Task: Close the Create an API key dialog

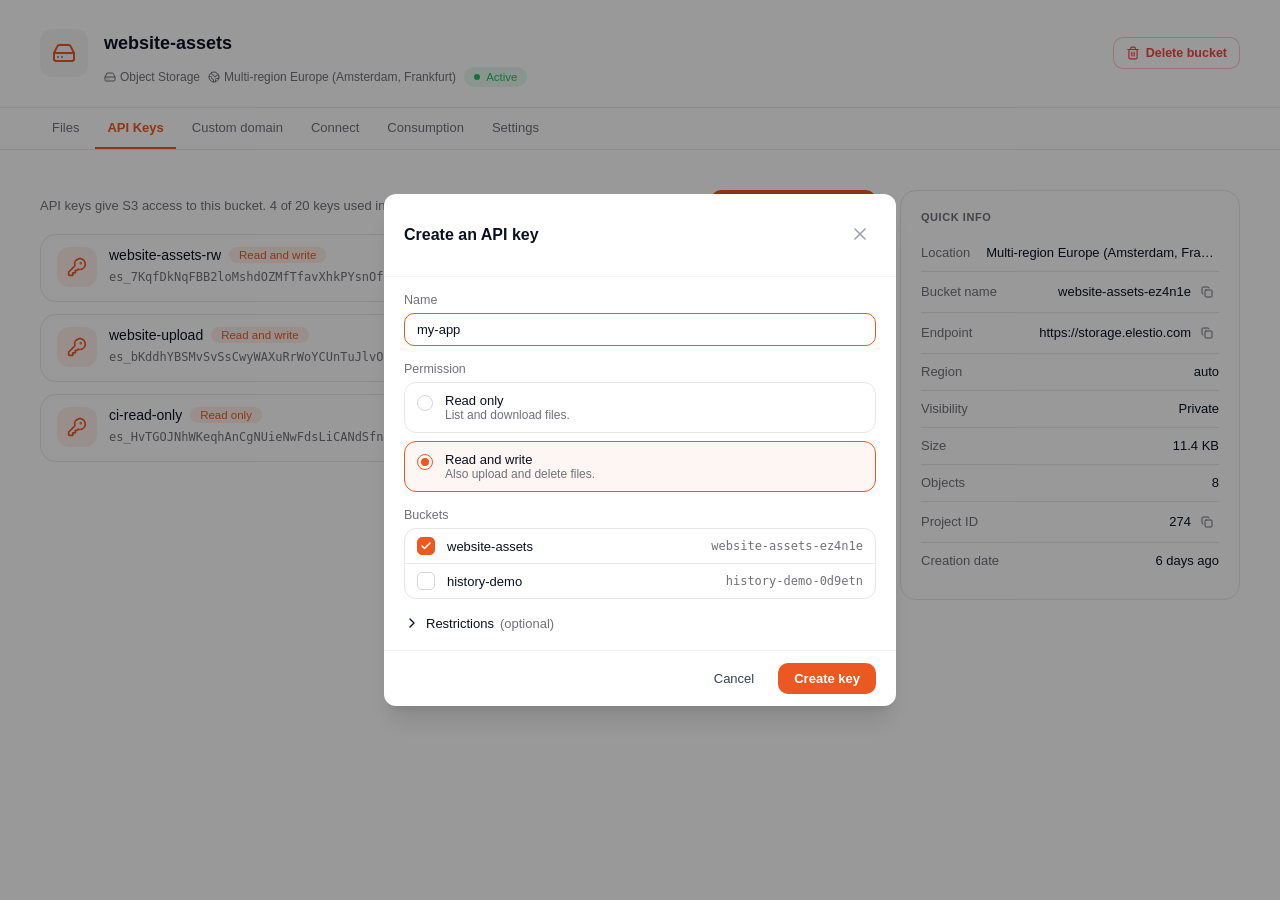Action: (x=860, y=234)
